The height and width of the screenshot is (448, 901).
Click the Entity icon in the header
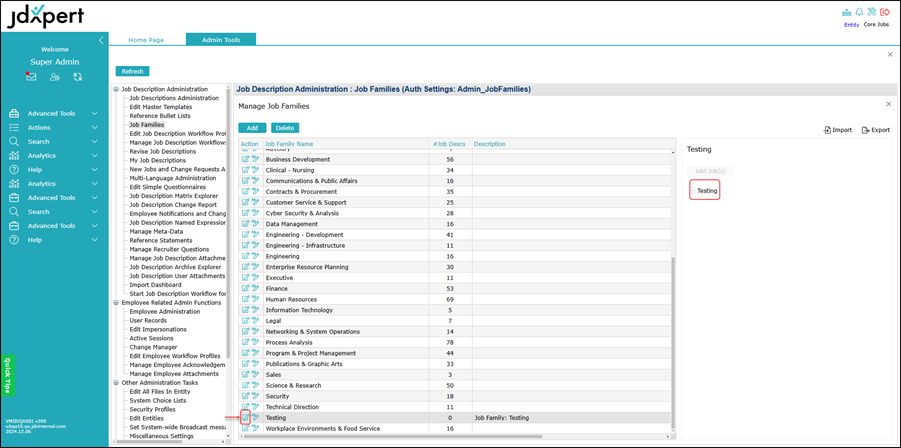(x=848, y=12)
